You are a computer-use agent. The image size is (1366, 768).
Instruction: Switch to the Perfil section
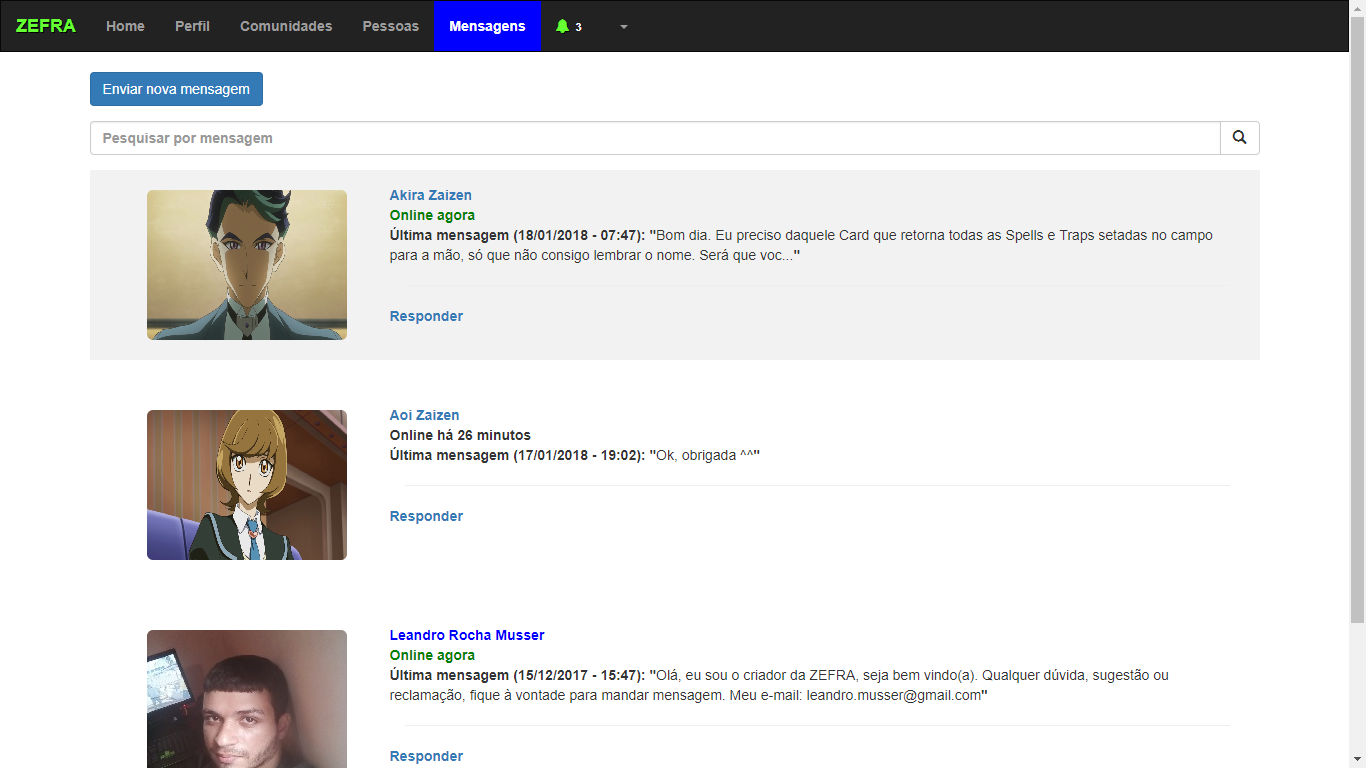tap(192, 26)
